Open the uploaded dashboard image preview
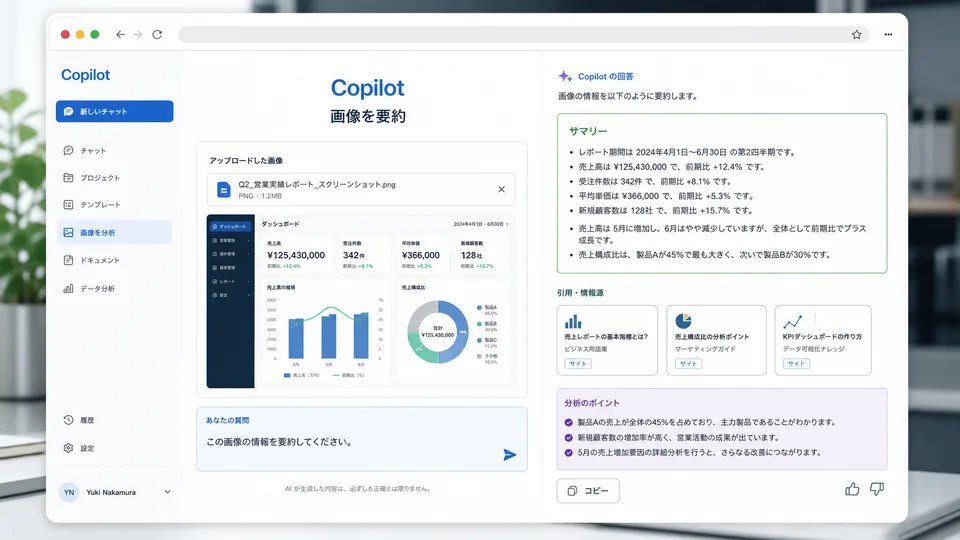 coord(361,301)
